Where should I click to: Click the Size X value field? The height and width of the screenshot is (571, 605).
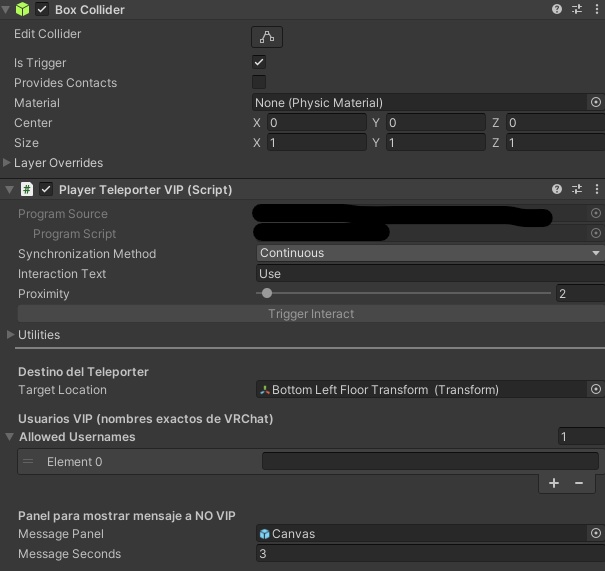pos(316,143)
